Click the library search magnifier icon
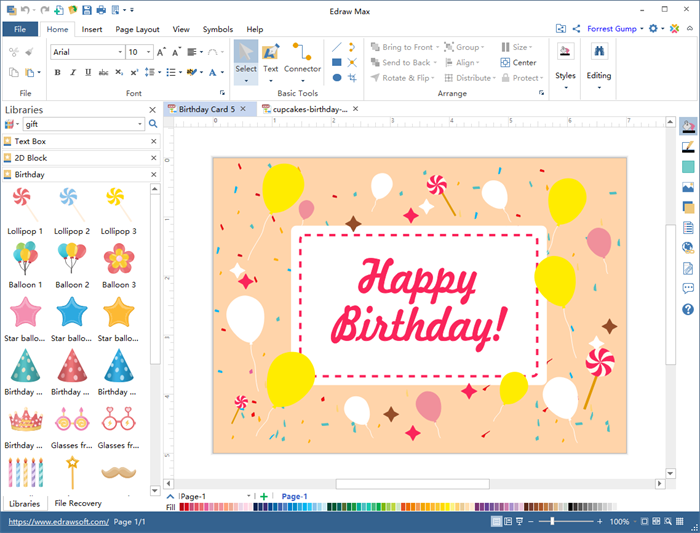This screenshot has height=533, width=700. pyautogui.click(x=153, y=124)
